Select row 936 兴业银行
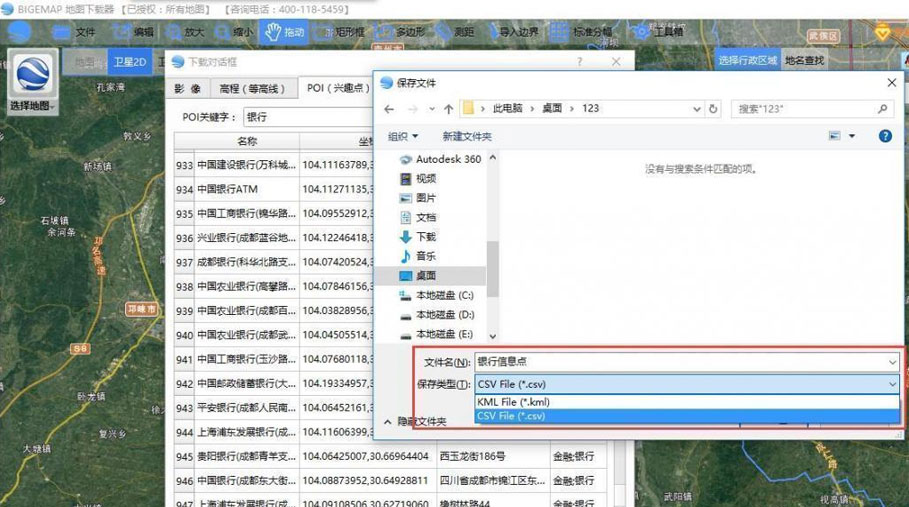The image size is (909, 507). point(274,238)
